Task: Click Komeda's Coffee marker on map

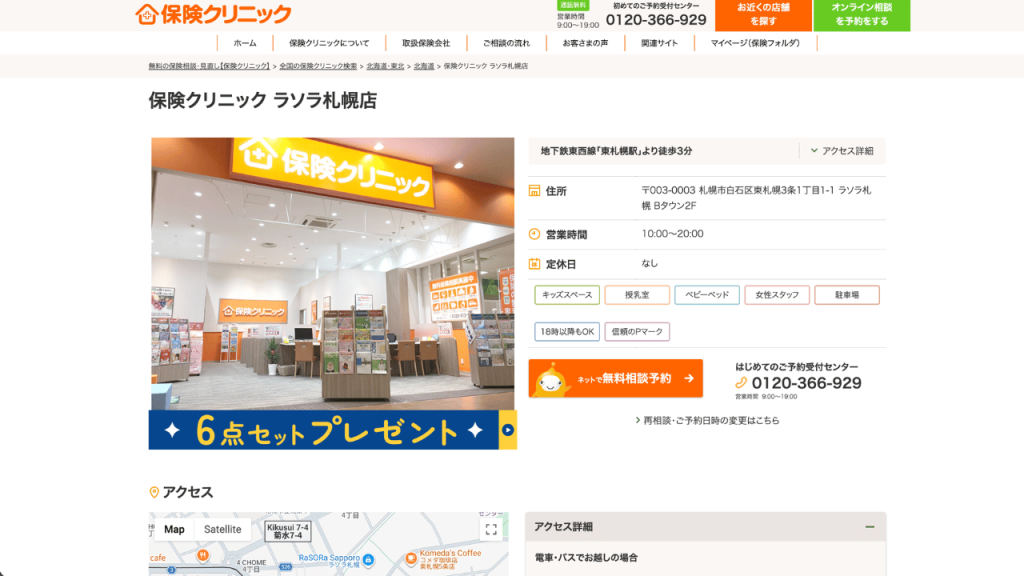Action: tap(411, 558)
